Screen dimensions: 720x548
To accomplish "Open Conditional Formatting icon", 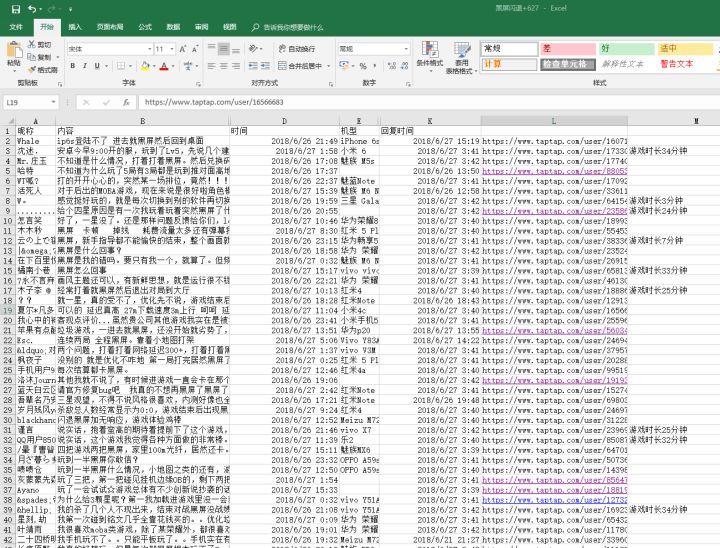I will (430, 50).
